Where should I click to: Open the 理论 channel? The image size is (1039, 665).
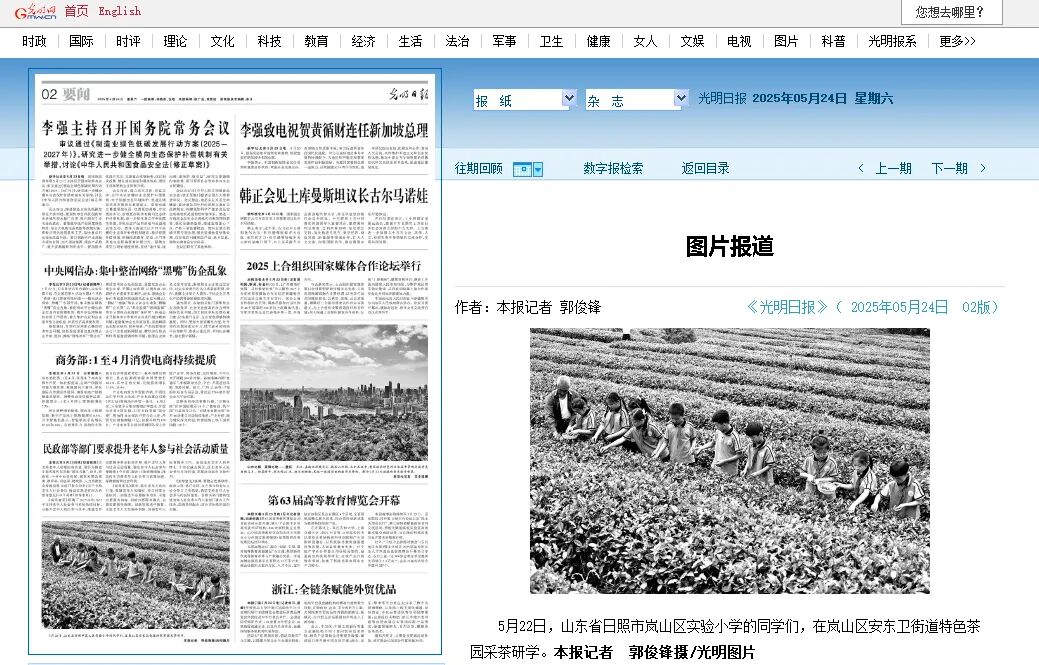pos(175,41)
